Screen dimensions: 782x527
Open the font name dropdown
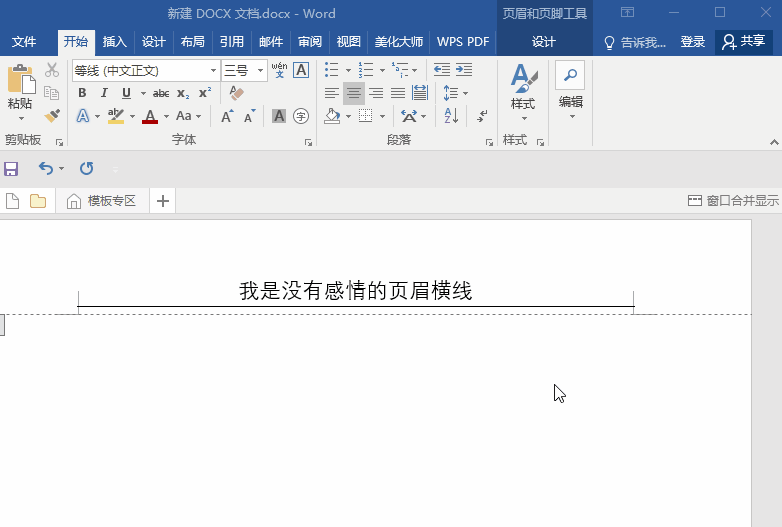[x=214, y=70]
